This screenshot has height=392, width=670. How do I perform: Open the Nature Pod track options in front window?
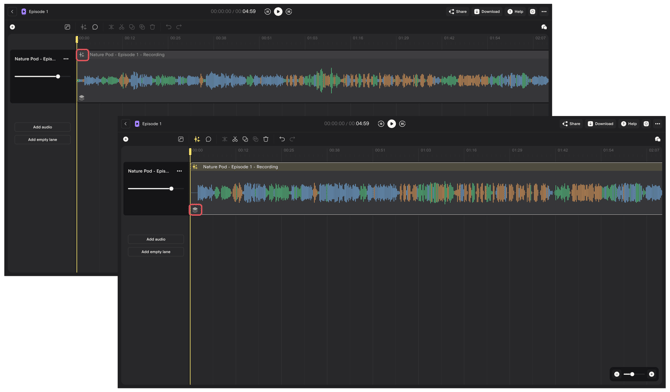pos(179,171)
